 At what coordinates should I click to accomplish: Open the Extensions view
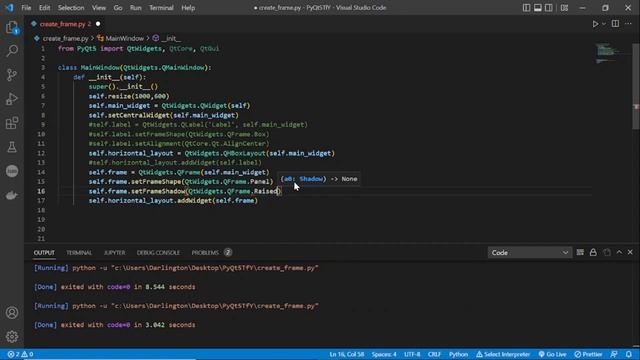12,123
